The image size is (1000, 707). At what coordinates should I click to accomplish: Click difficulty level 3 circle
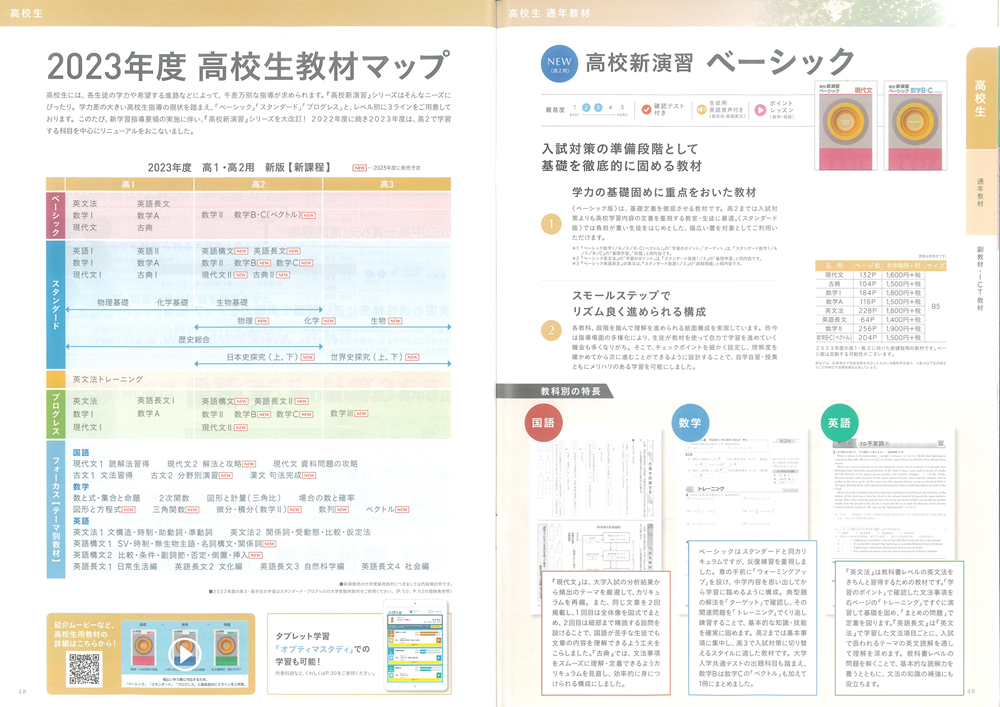pyautogui.click(x=598, y=108)
